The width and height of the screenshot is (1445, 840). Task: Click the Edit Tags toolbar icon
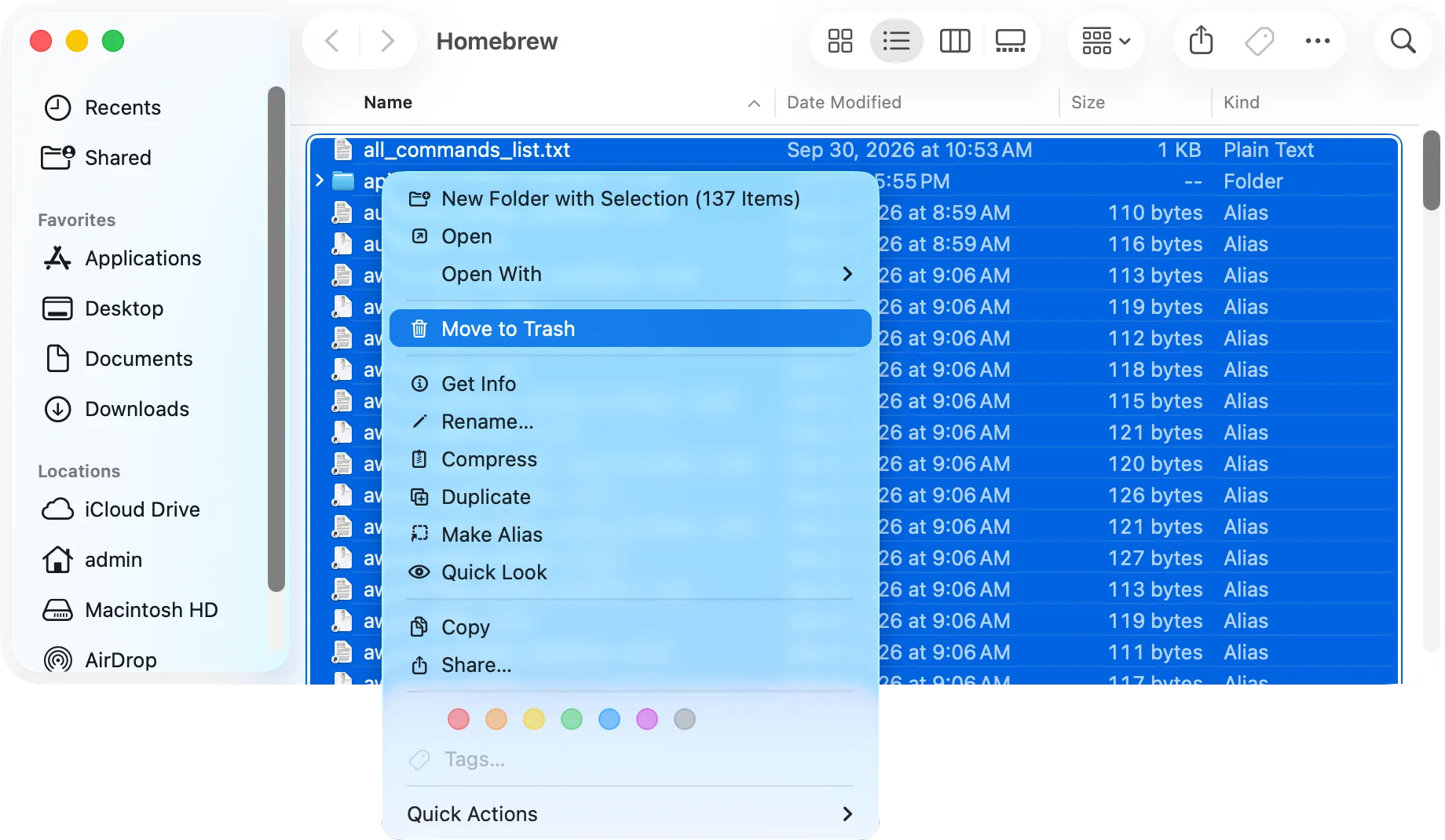(1260, 41)
